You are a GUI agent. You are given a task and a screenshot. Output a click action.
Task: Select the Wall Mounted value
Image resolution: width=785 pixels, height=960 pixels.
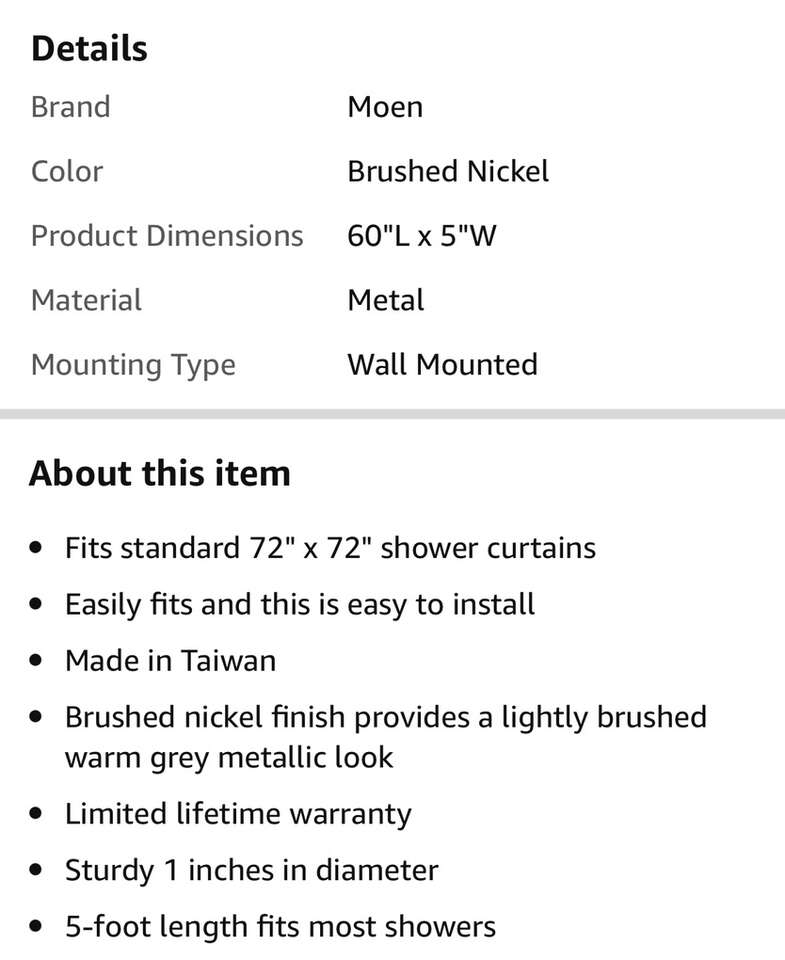click(442, 364)
